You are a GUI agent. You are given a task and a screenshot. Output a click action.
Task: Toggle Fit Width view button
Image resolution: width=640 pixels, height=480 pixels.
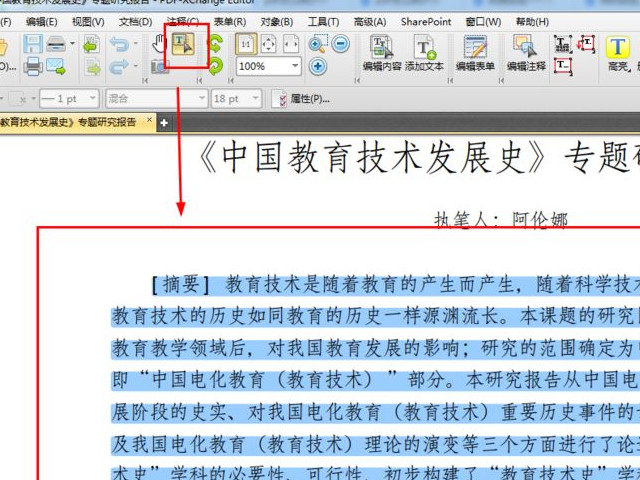coord(291,44)
